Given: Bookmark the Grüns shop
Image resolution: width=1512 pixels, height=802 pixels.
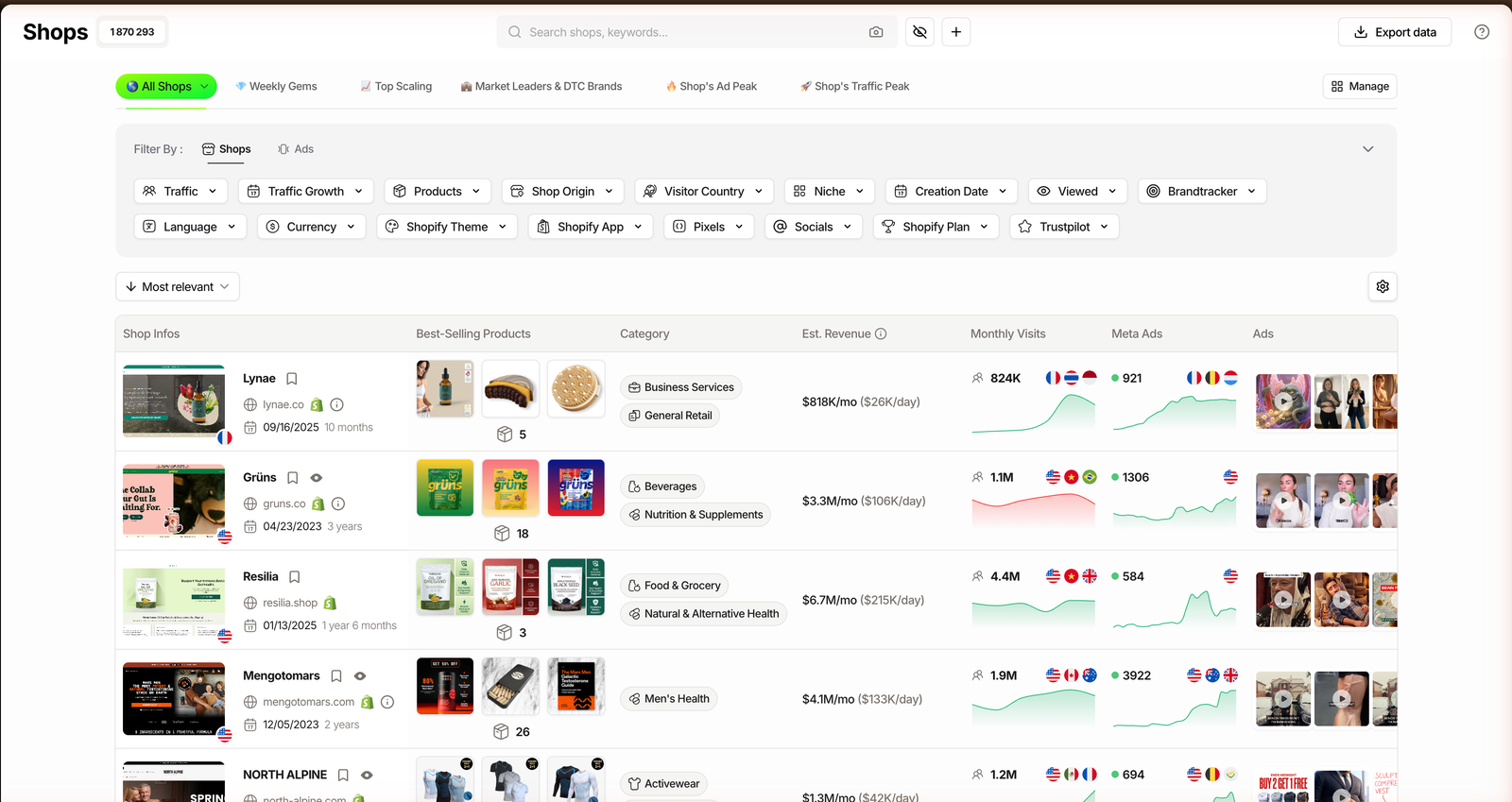Looking at the screenshot, I should pyautogui.click(x=293, y=478).
